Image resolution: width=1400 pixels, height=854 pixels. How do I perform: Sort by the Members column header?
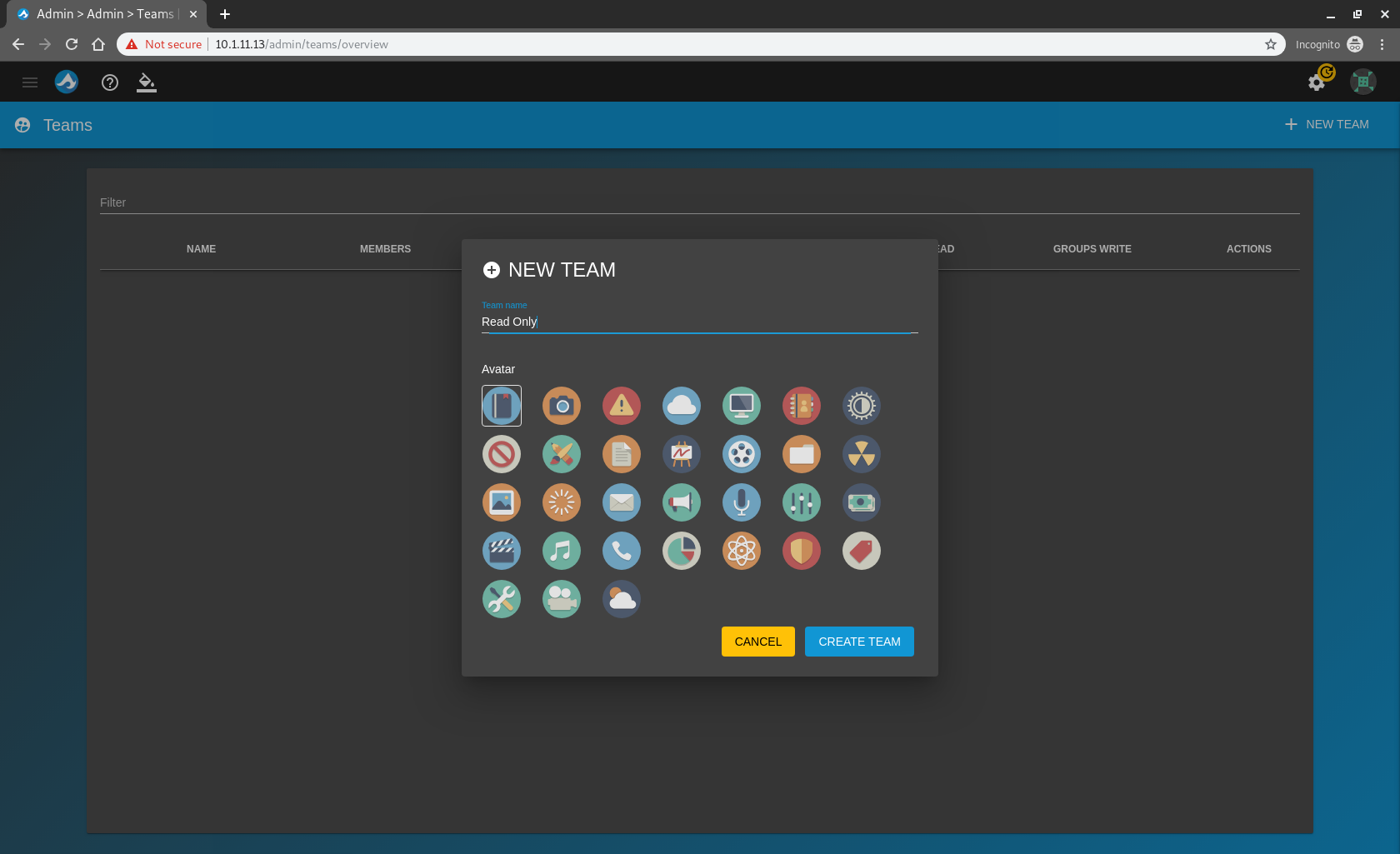point(385,249)
